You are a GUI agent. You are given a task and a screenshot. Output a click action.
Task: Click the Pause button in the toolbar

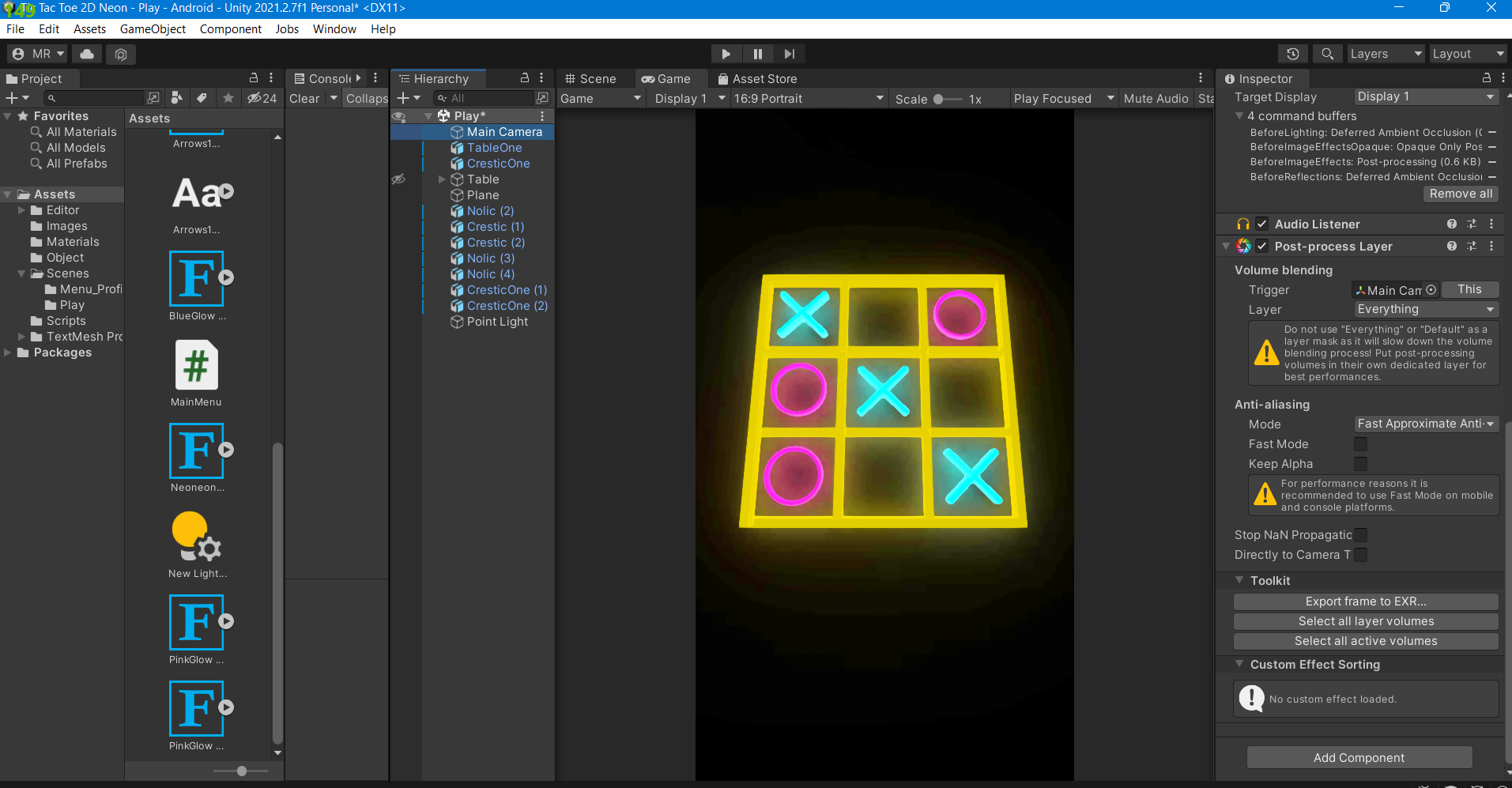[x=757, y=54]
